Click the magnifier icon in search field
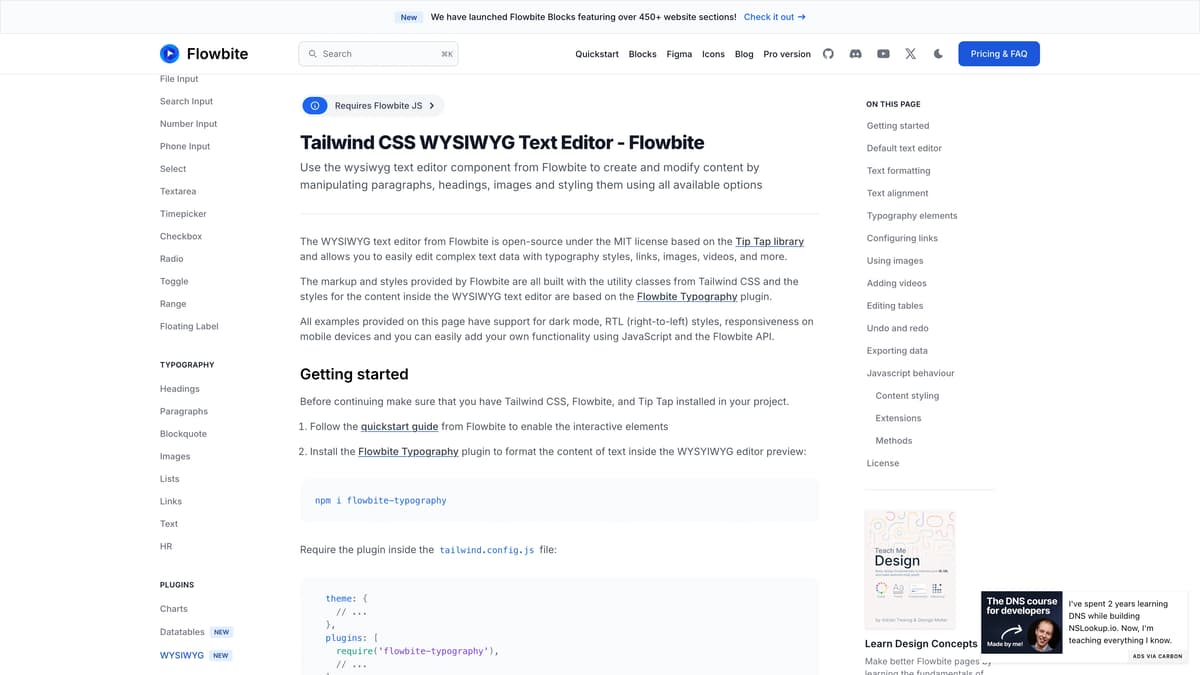Image resolution: width=1200 pixels, height=675 pixels. coord(312,54)
